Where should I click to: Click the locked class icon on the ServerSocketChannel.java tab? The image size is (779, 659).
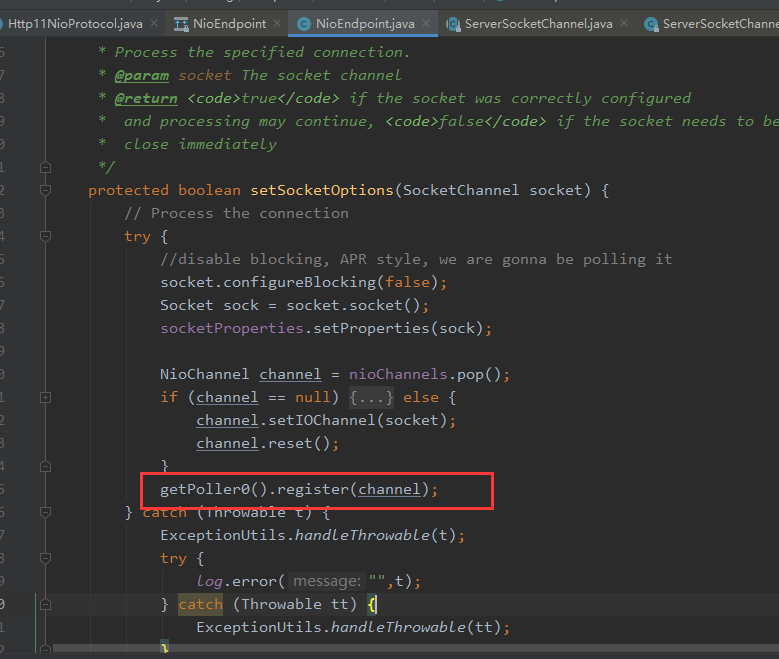[453, 24]
